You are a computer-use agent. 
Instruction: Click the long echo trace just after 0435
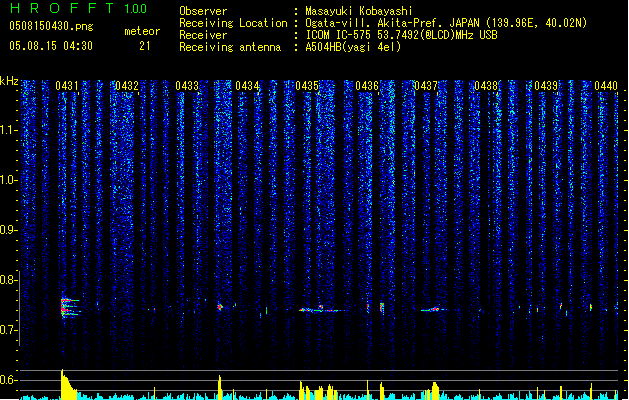click(323, 309)
